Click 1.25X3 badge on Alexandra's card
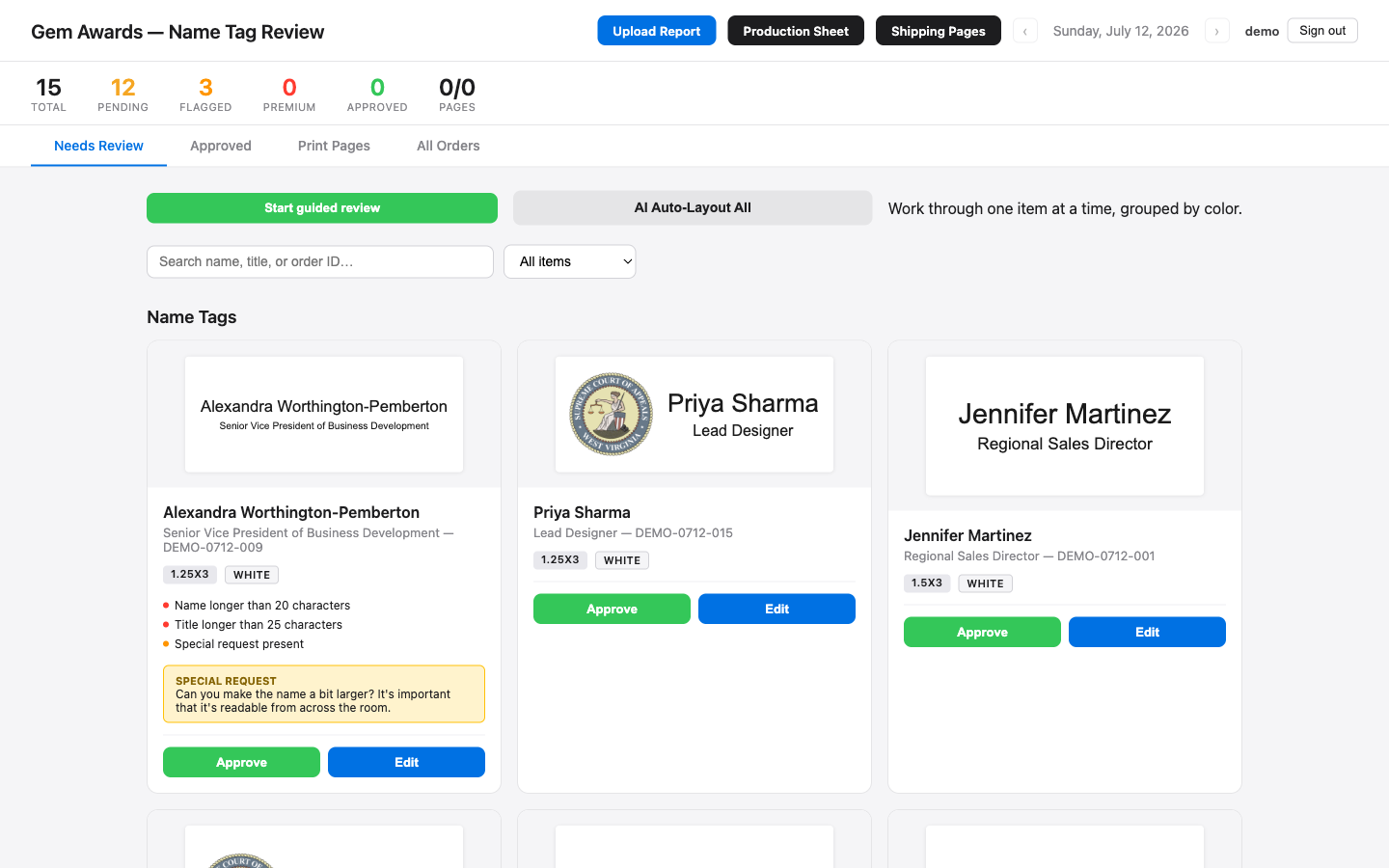Viewport: 1389px width, 868px height. click(x=190, y=575)
